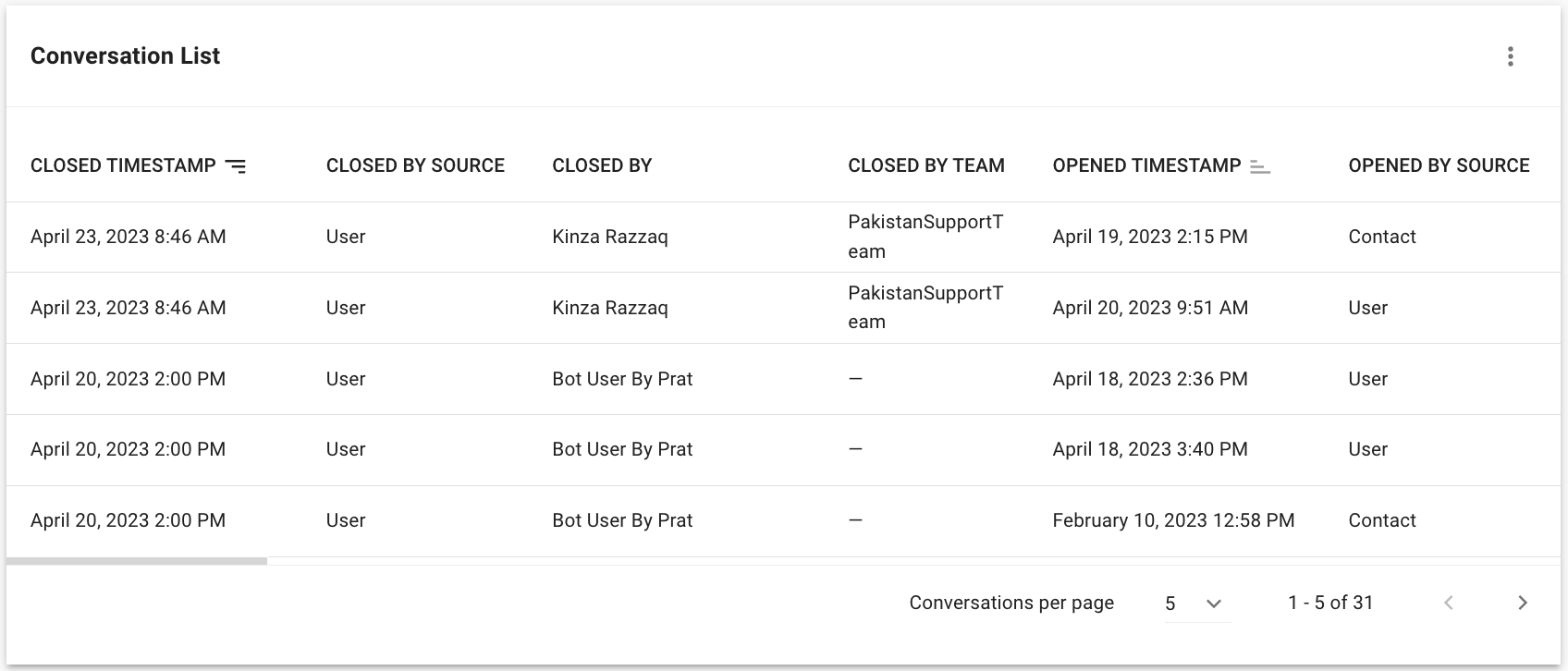1568x671 pixels.
Task: Select row opened April 18, 2023 3:40 PM
Action: (x=1149, y=449)
